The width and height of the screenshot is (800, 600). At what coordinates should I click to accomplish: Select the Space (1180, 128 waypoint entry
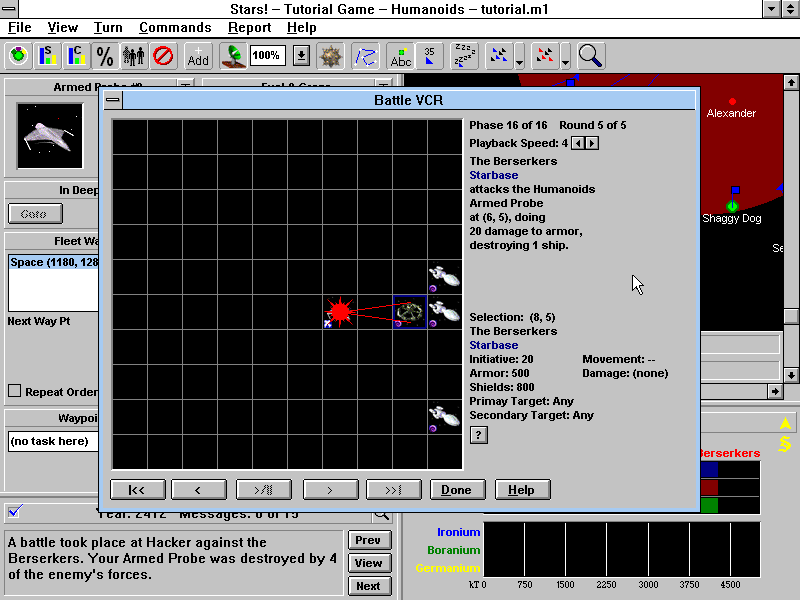54,262
